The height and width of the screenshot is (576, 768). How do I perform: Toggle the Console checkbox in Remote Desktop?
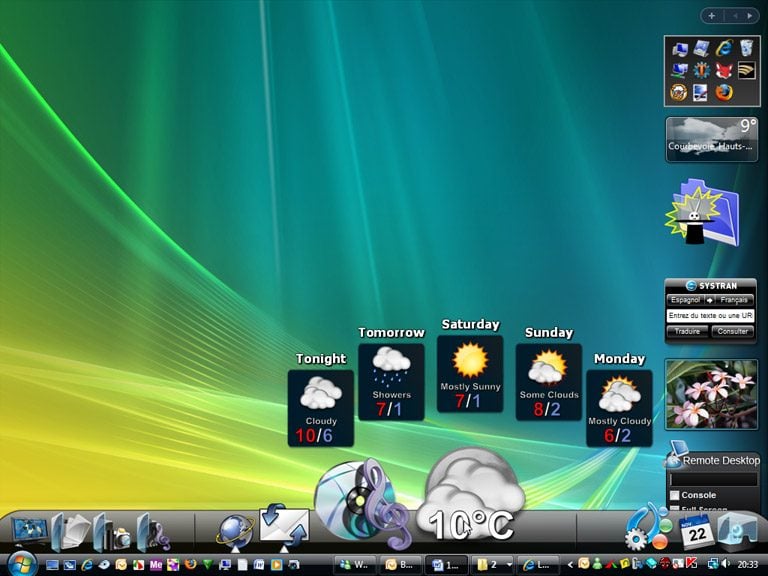tap(675, 495)
